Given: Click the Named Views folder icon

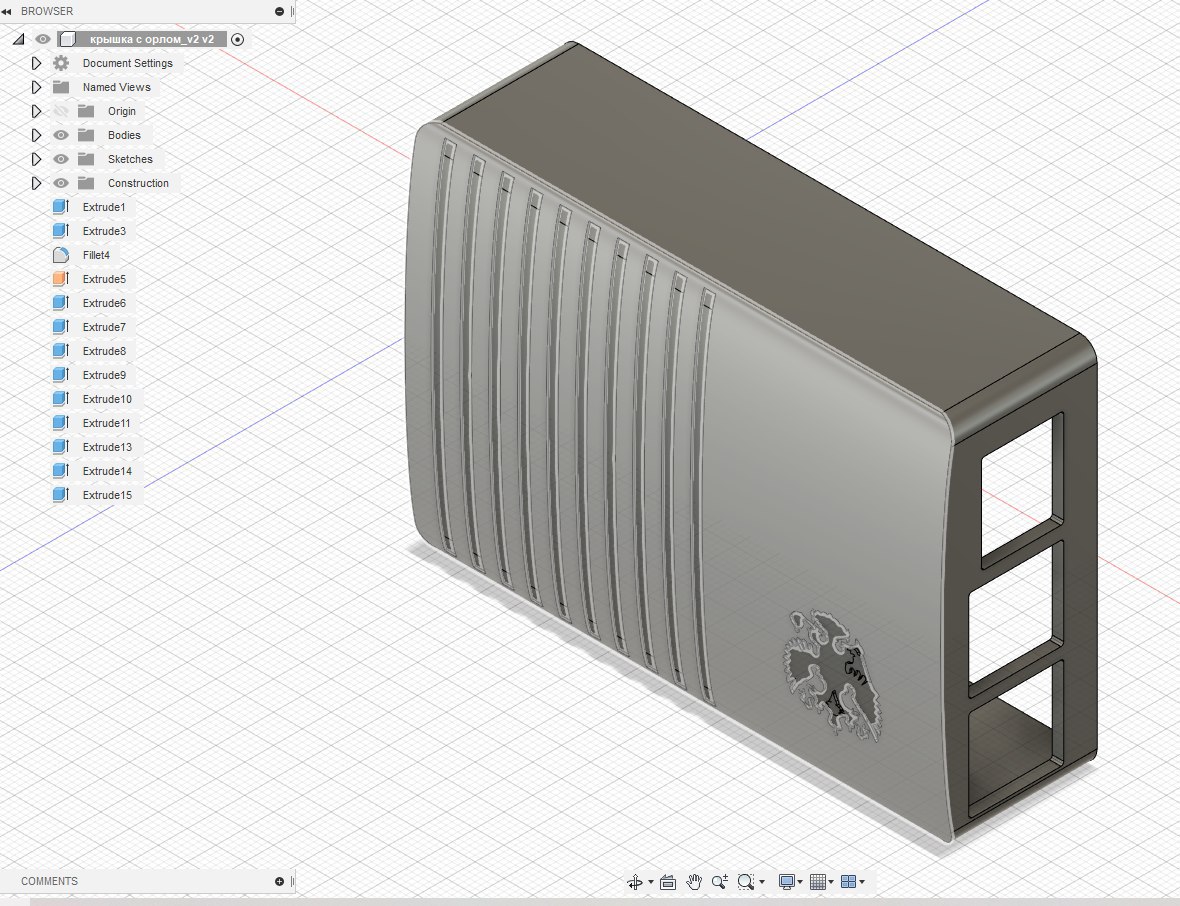Looking at the screenshot, I should [61, 87].
